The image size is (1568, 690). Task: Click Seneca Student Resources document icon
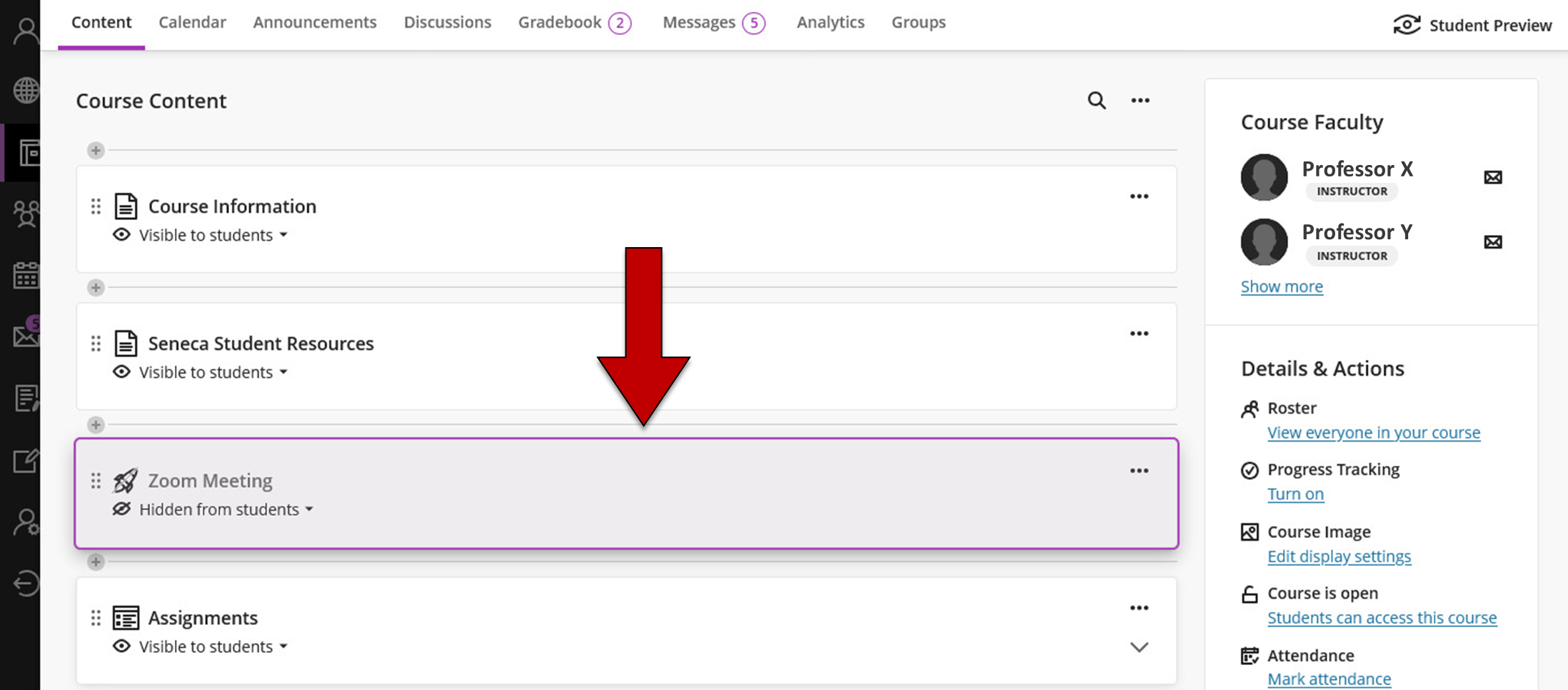(x=126, y=344)
